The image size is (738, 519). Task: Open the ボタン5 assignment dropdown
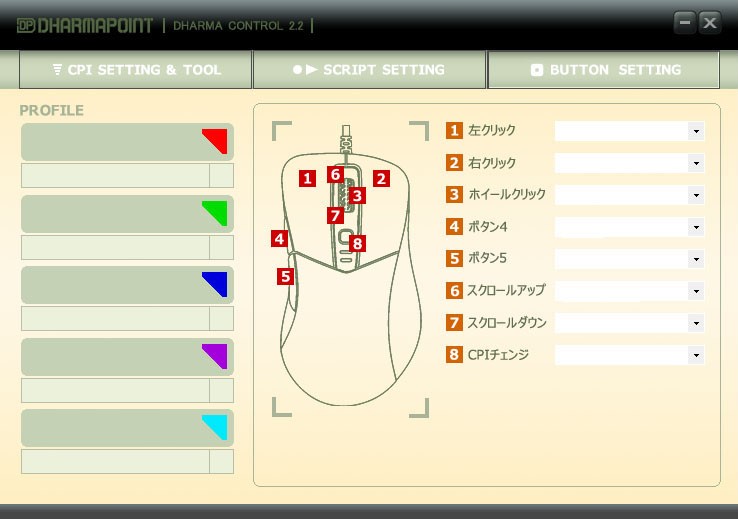click(x=629, y=259)
